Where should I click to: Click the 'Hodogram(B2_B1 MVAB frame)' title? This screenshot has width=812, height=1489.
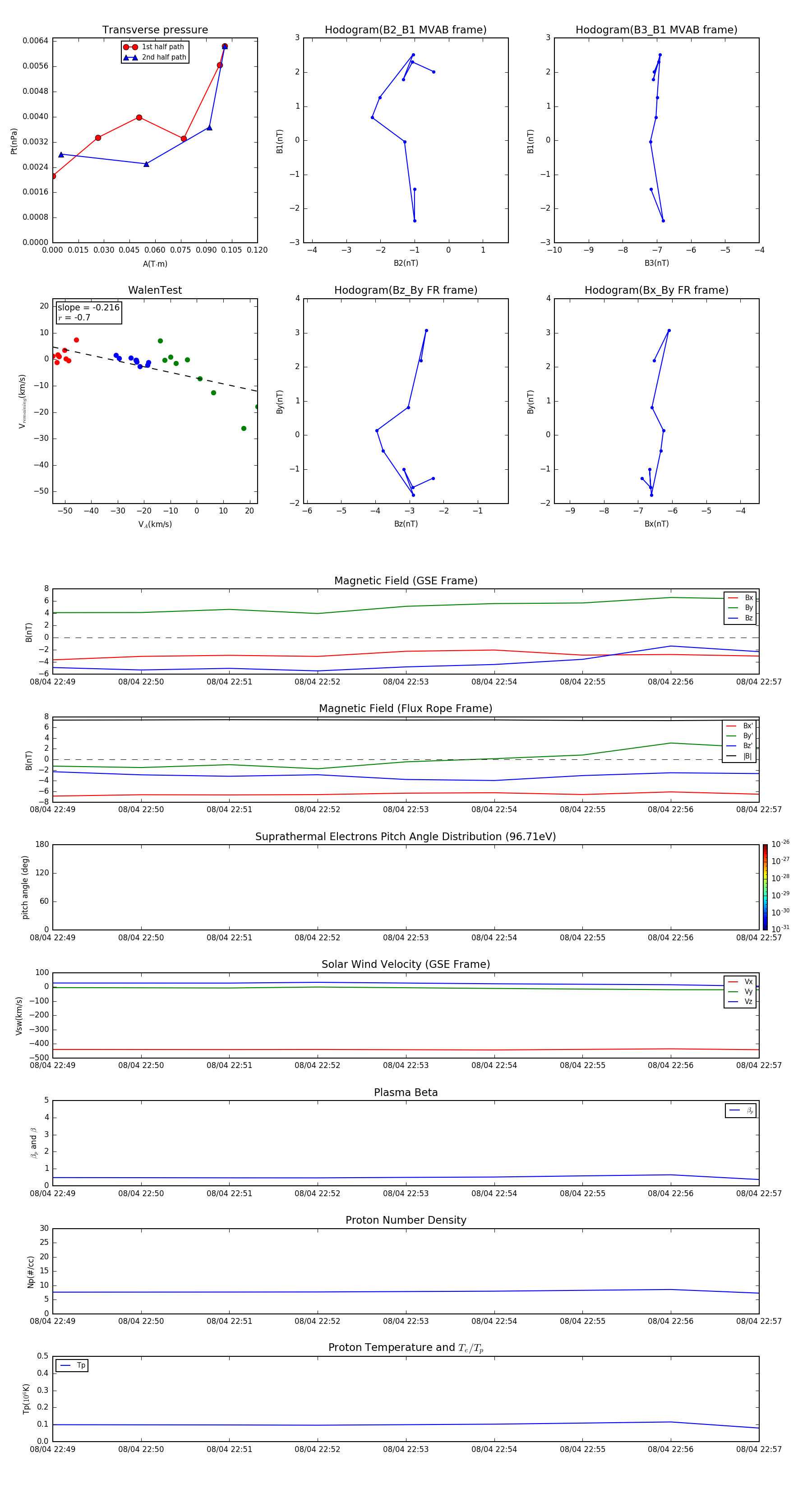(x=406, y=30)
